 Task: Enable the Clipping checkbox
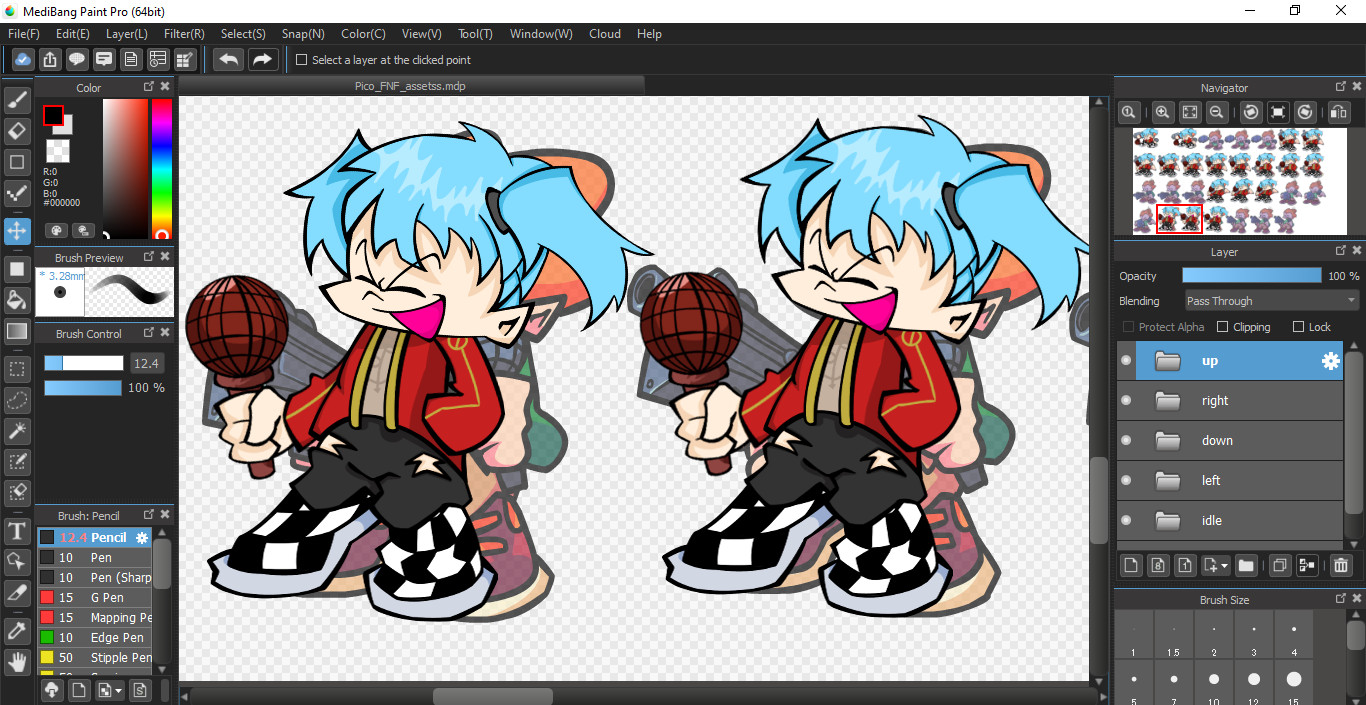click(x=1222, y=327)
